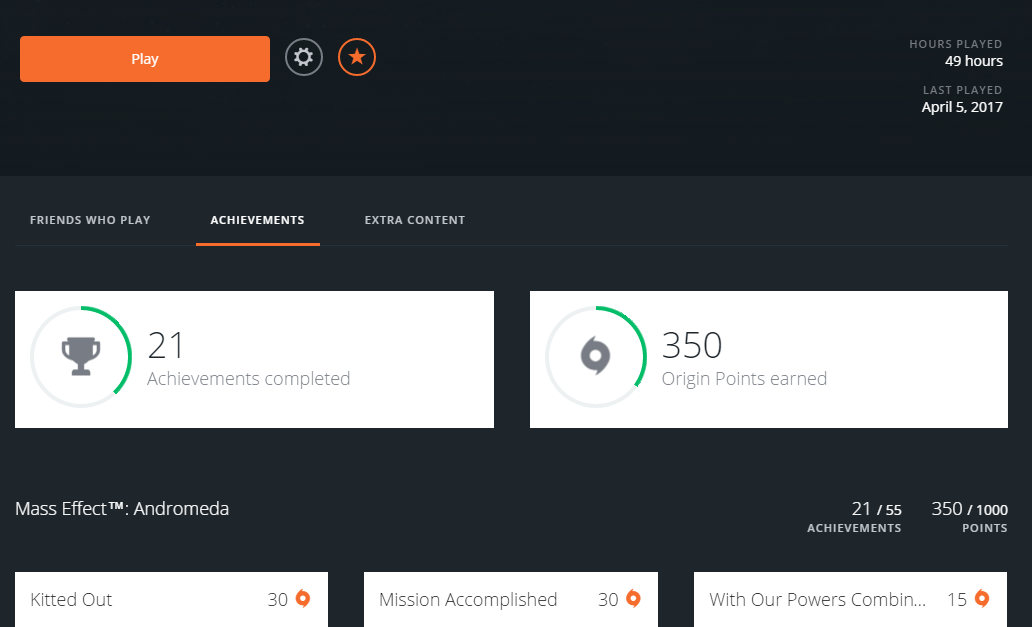The width and height of the screenshot is (1032, 627).
Task: Switch to Friends Who Play tab
Action: click(90, 220)
